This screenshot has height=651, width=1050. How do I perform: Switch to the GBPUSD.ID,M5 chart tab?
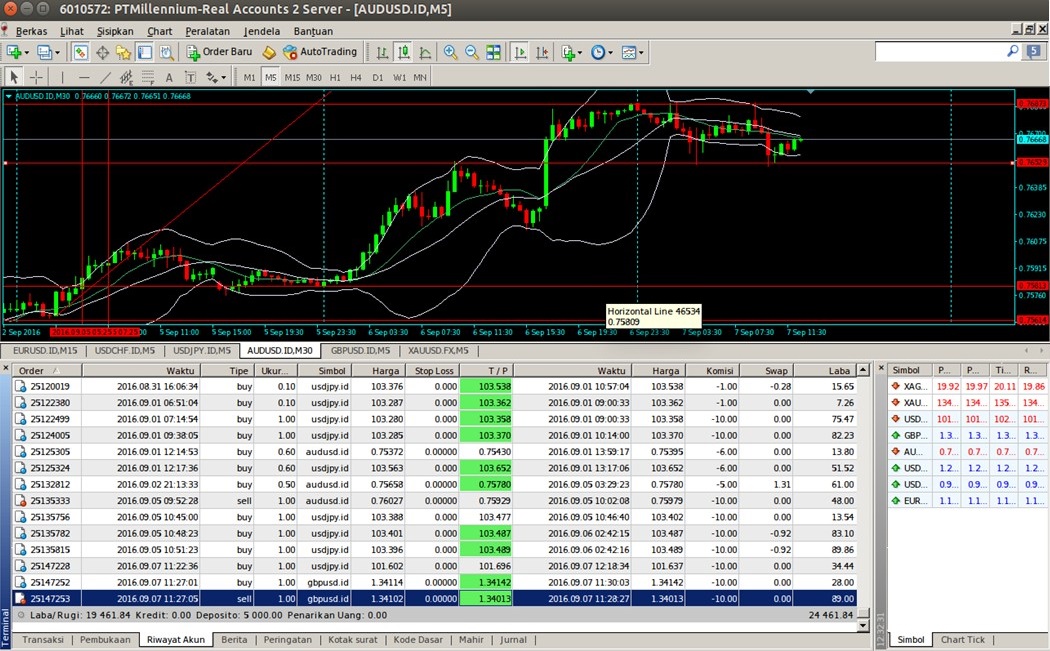point(360,350)
